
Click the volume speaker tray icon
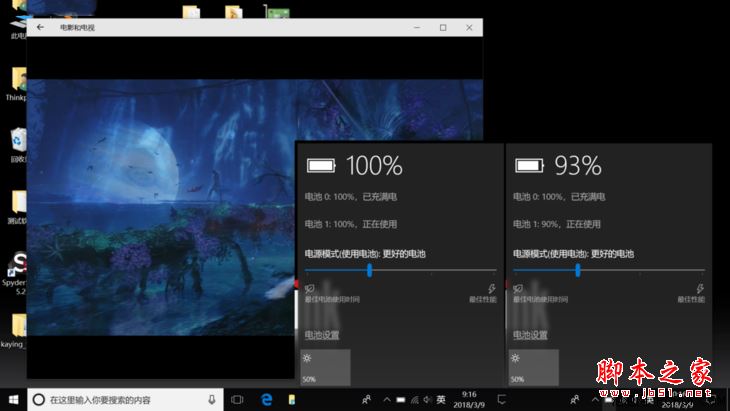click(x=427, y=400)
